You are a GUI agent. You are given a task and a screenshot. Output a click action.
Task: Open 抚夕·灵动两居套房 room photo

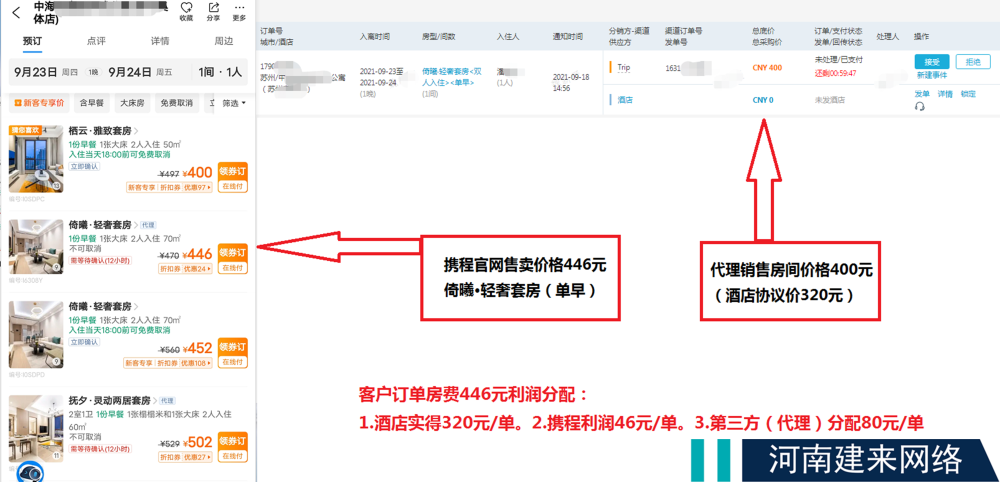coord(35,429)
